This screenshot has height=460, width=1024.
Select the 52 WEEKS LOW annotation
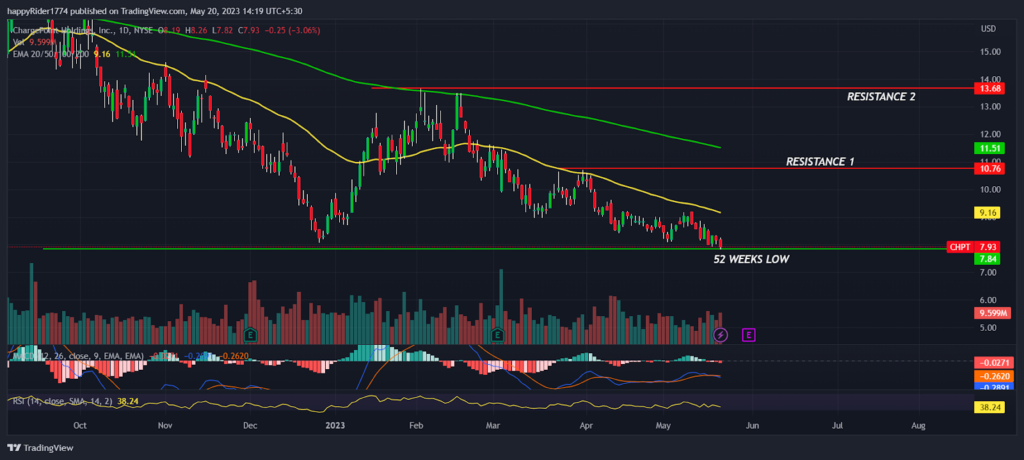tap(751, 259)
